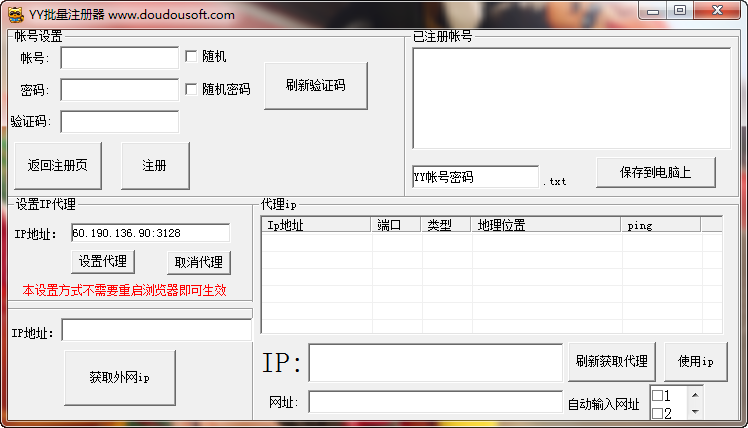Click the 端口 column header
The image size is (748, 428).
[396, 225]
